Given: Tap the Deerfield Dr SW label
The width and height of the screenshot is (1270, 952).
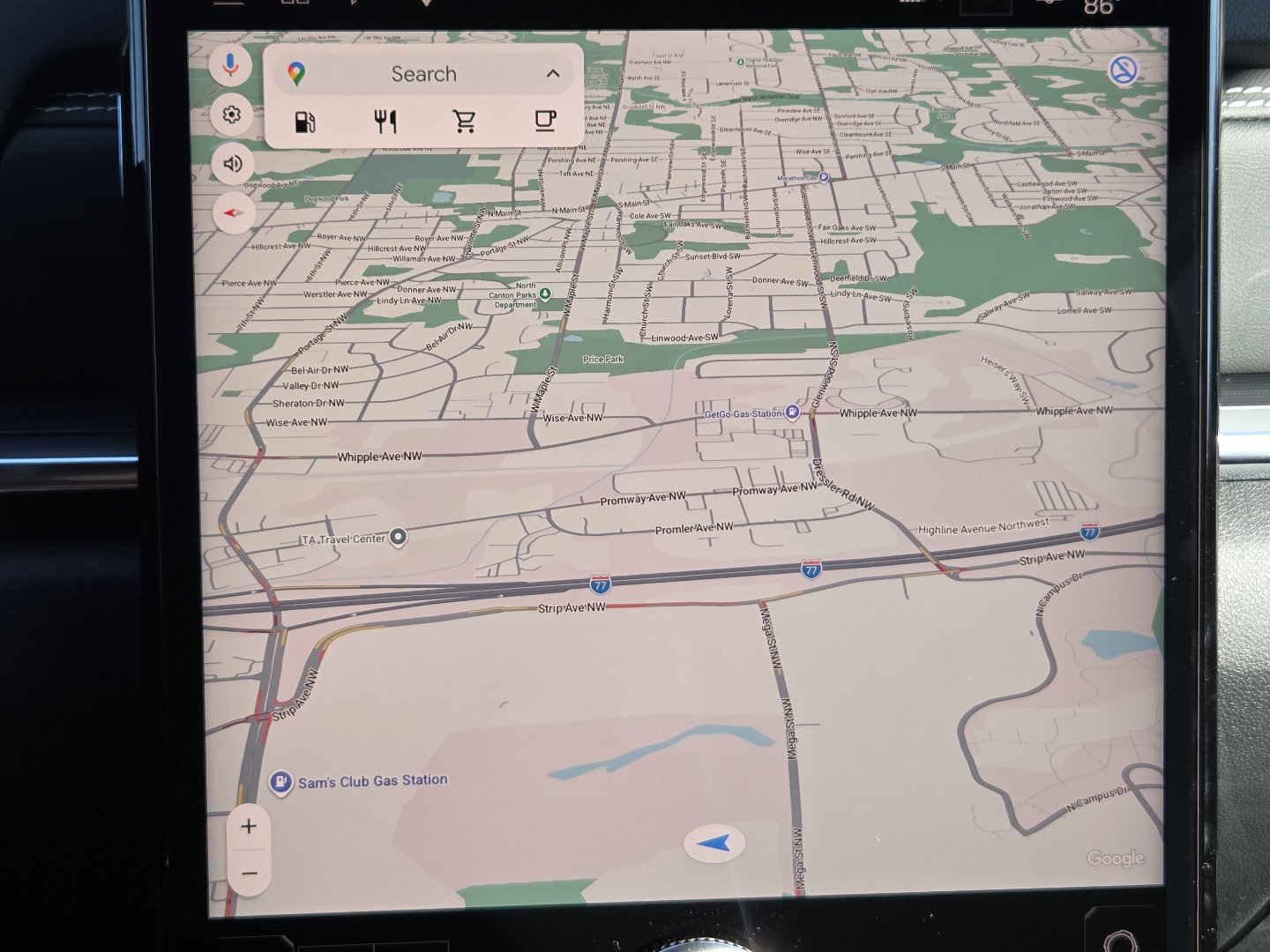Looking at the screenshot, I should pos(858,279).
